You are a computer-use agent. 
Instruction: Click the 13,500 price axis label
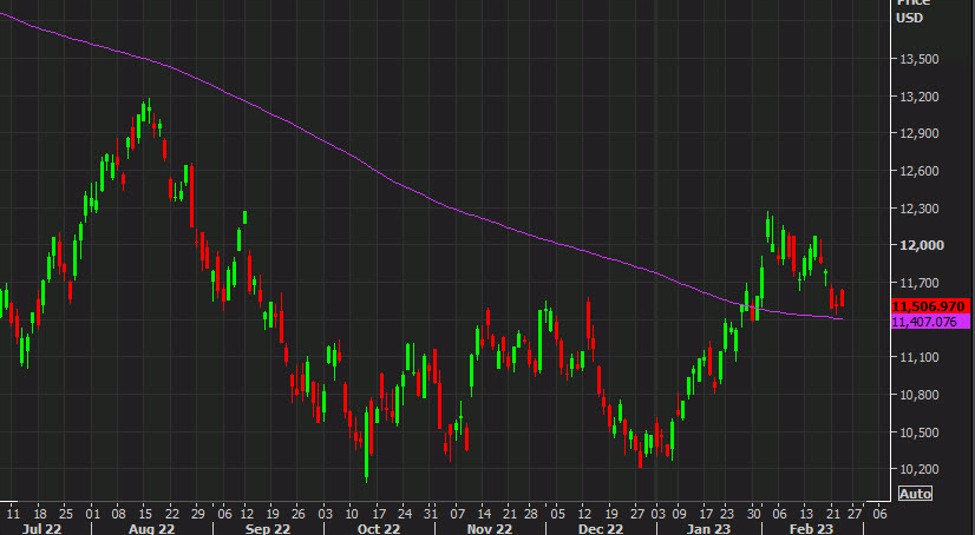(x=919, y=59)
